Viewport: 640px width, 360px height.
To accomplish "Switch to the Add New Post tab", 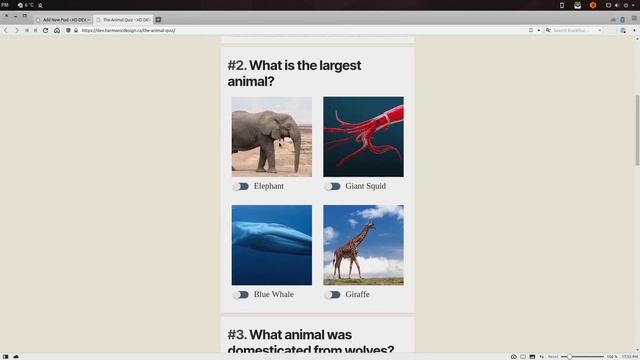I will [x=63, y=20].
